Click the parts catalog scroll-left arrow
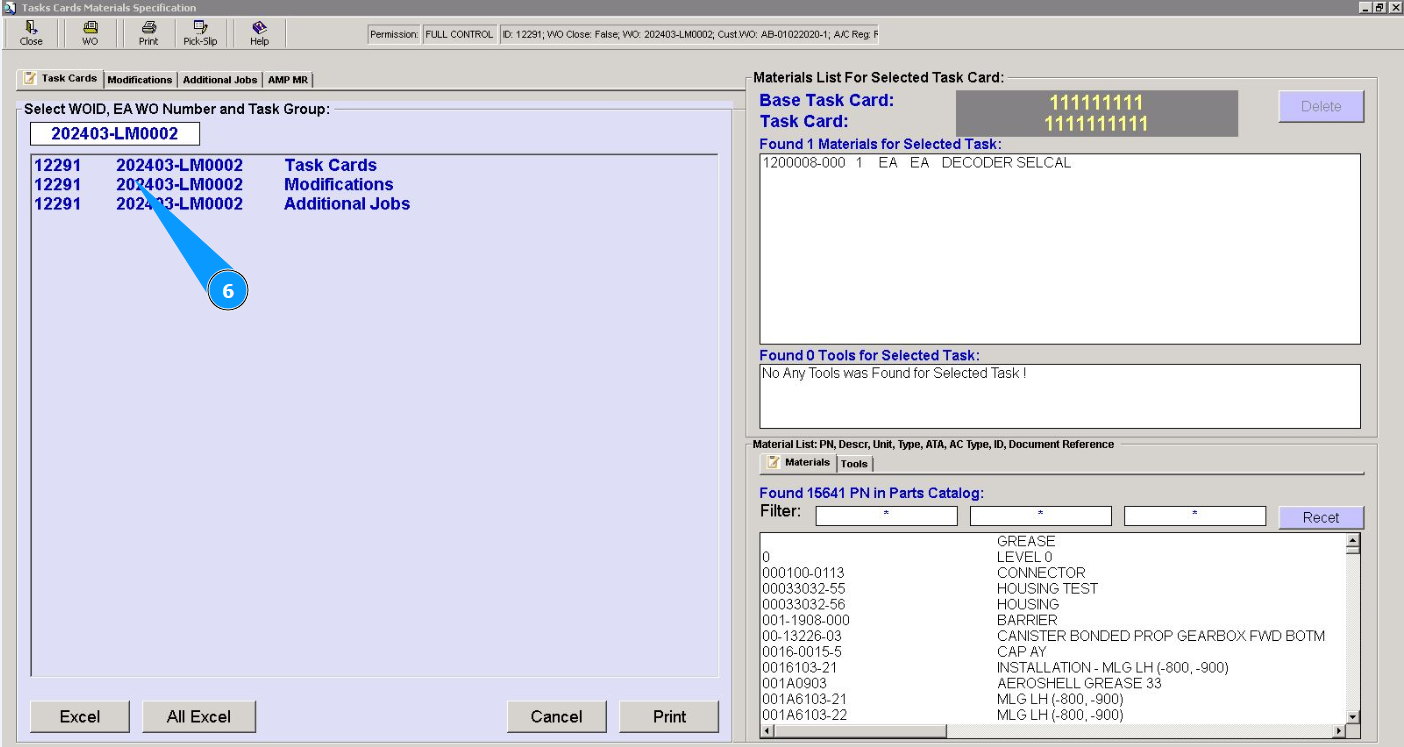This screenshot has width=1404, height=747. [769, 731]
